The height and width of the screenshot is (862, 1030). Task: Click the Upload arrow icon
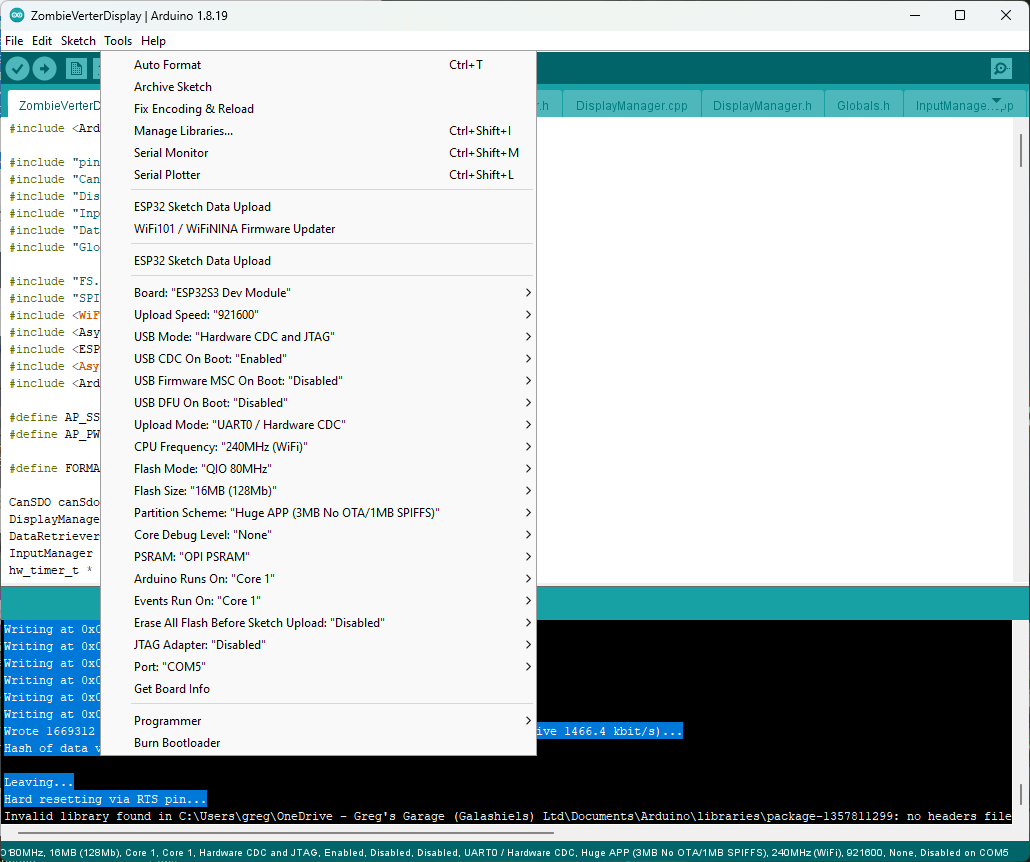point(45,68)
